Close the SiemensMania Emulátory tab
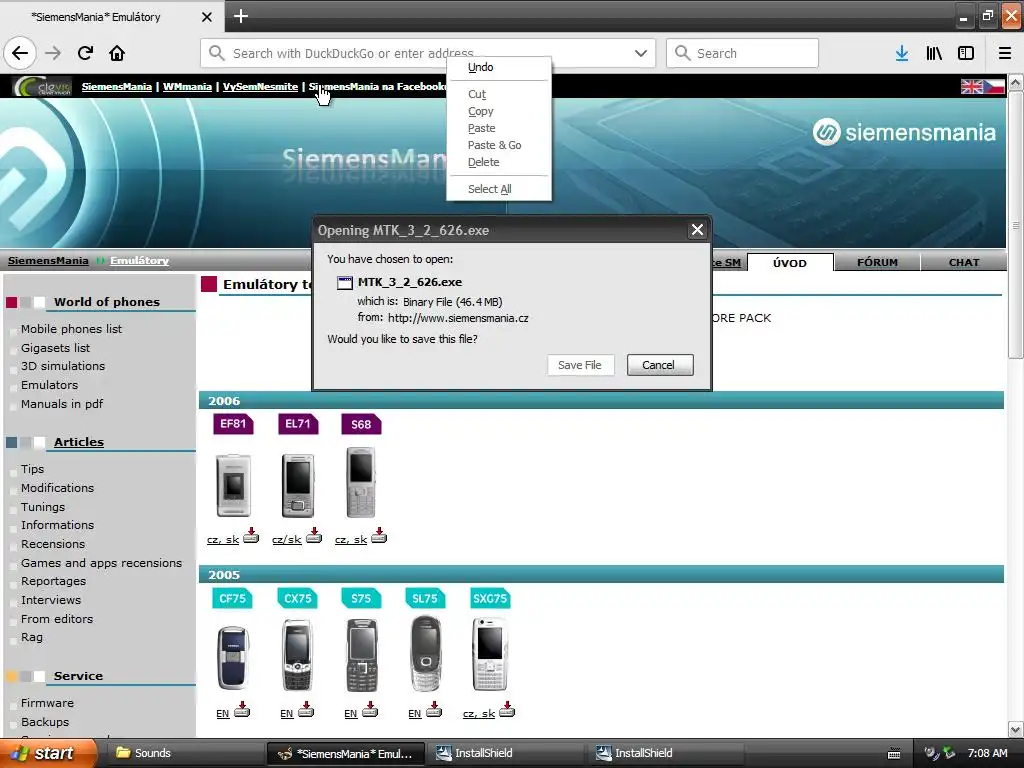 point(206,17)
